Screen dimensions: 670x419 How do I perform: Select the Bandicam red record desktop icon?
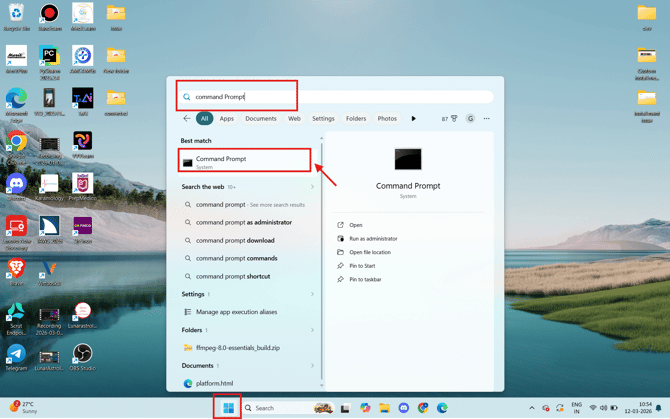49,17
